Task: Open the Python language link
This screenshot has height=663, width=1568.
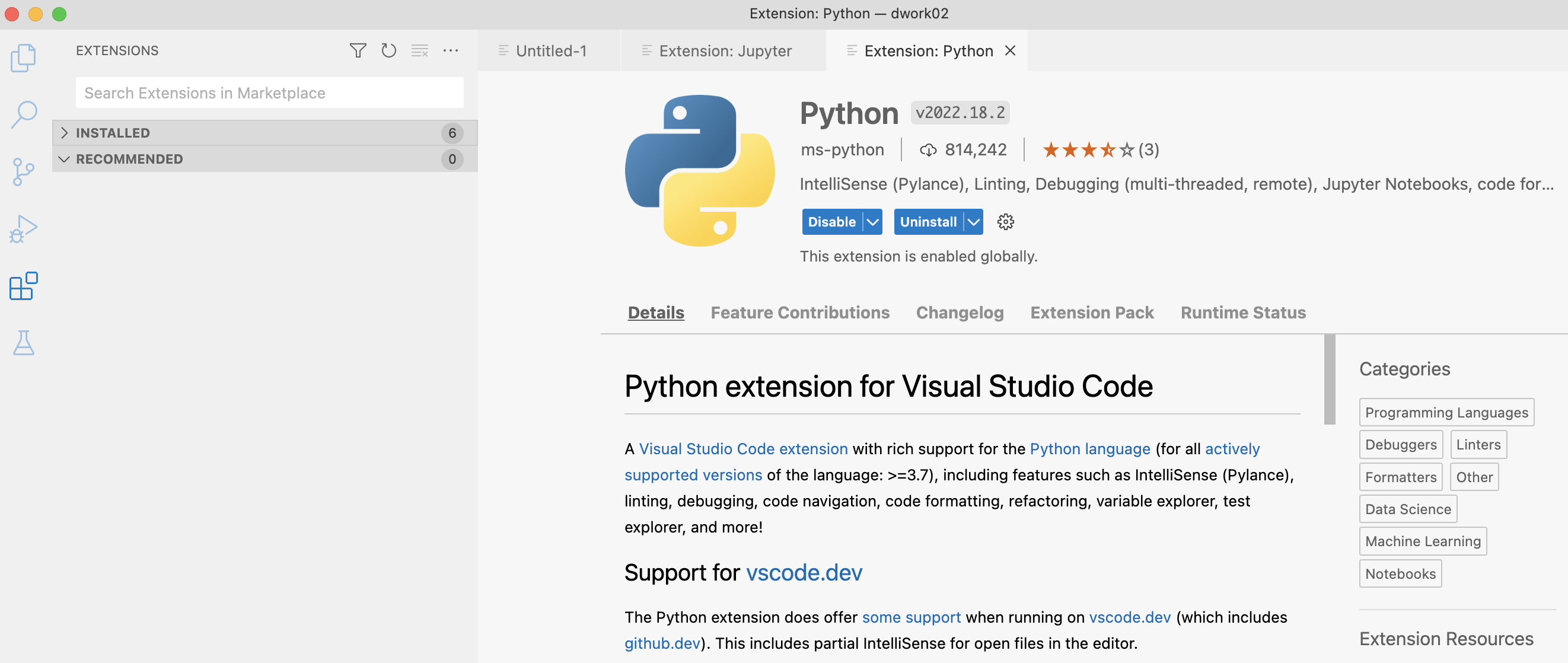Action: coord(1089,449)
